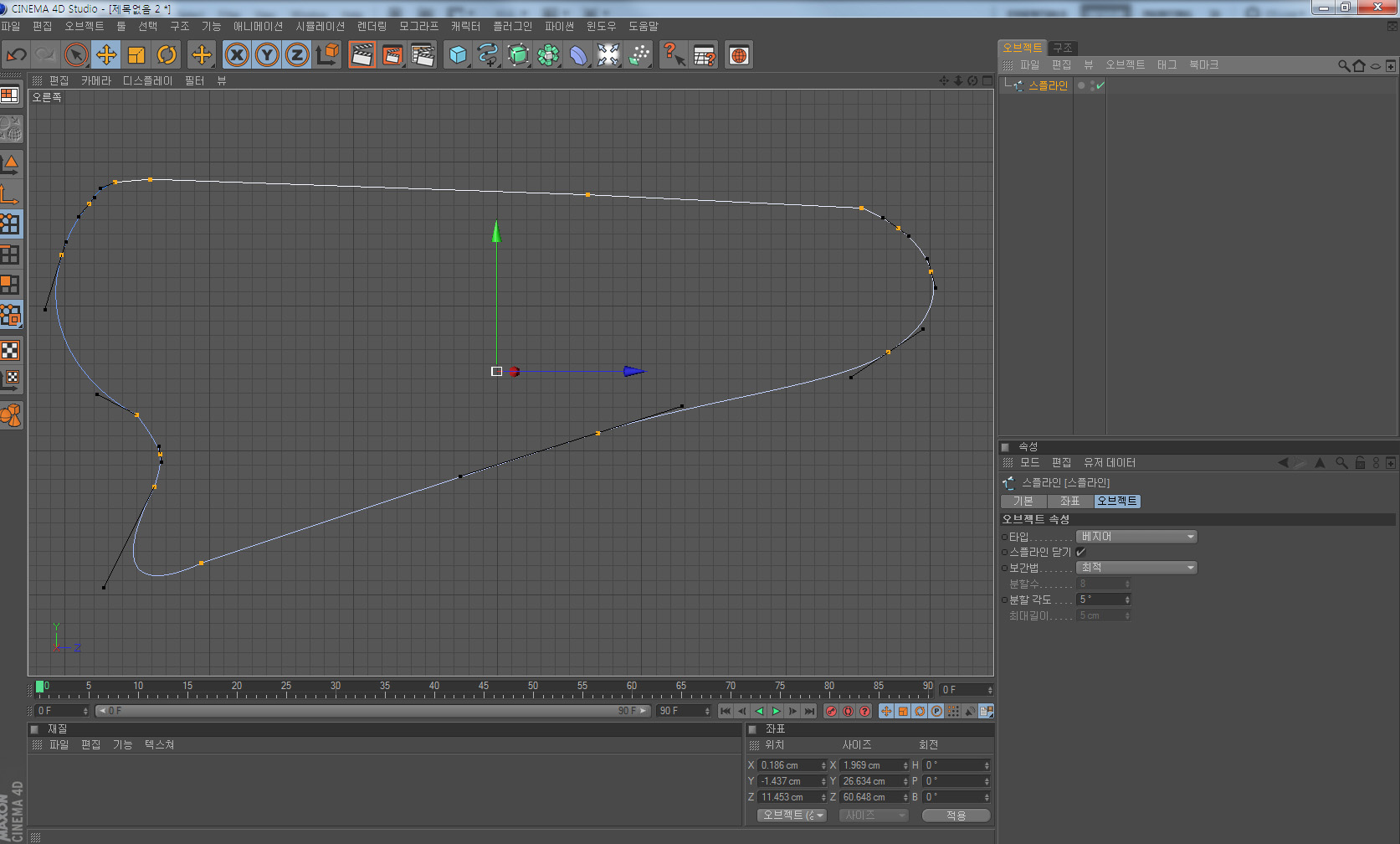Click the 기본 attribute tab button

pos(1023,501)
